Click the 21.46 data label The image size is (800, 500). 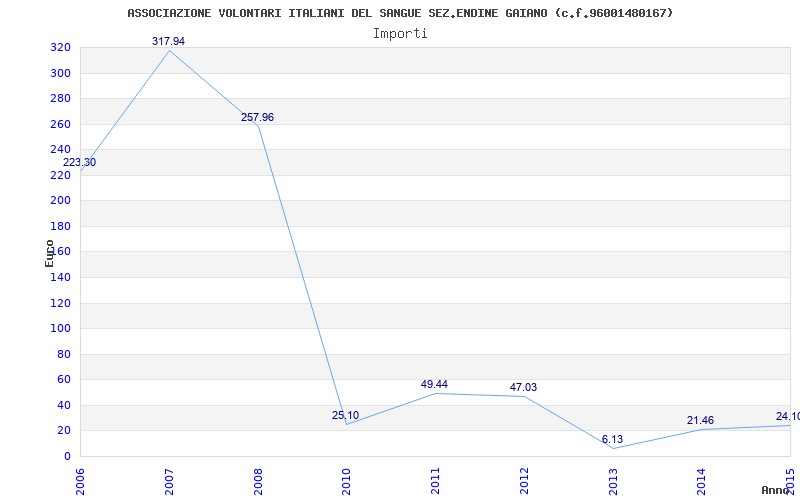700,420
